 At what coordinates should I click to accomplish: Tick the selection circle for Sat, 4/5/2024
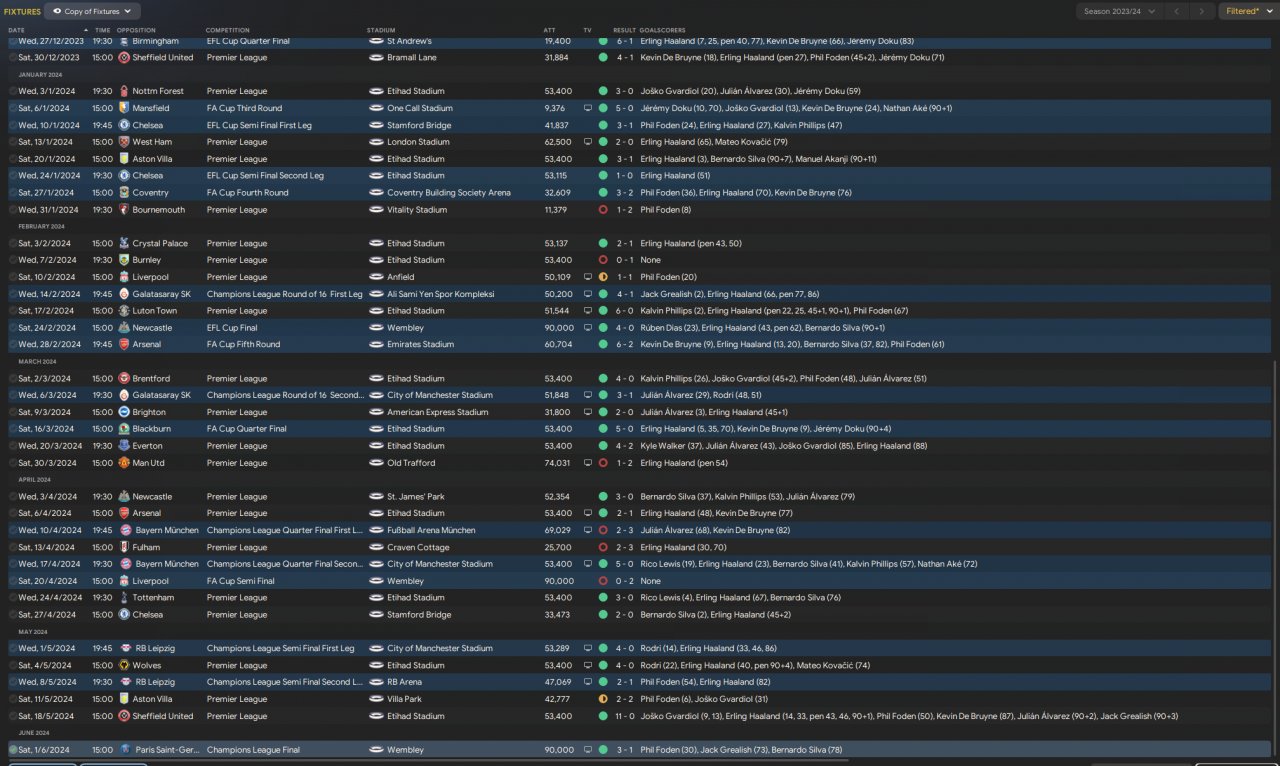point(13,665)
